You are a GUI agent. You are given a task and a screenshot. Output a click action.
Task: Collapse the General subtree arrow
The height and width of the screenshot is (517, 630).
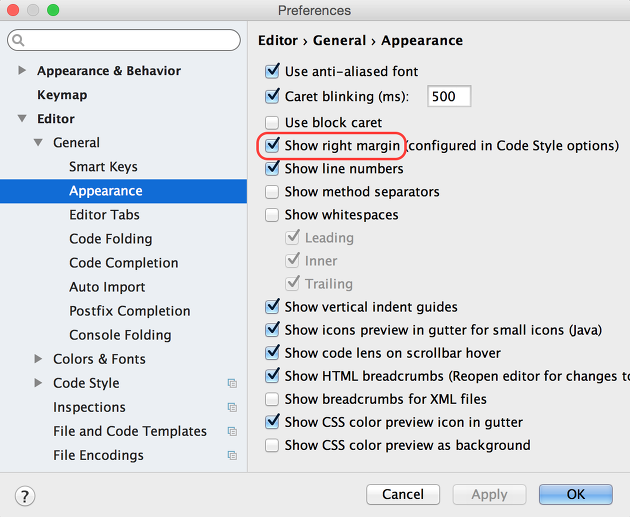38,142
